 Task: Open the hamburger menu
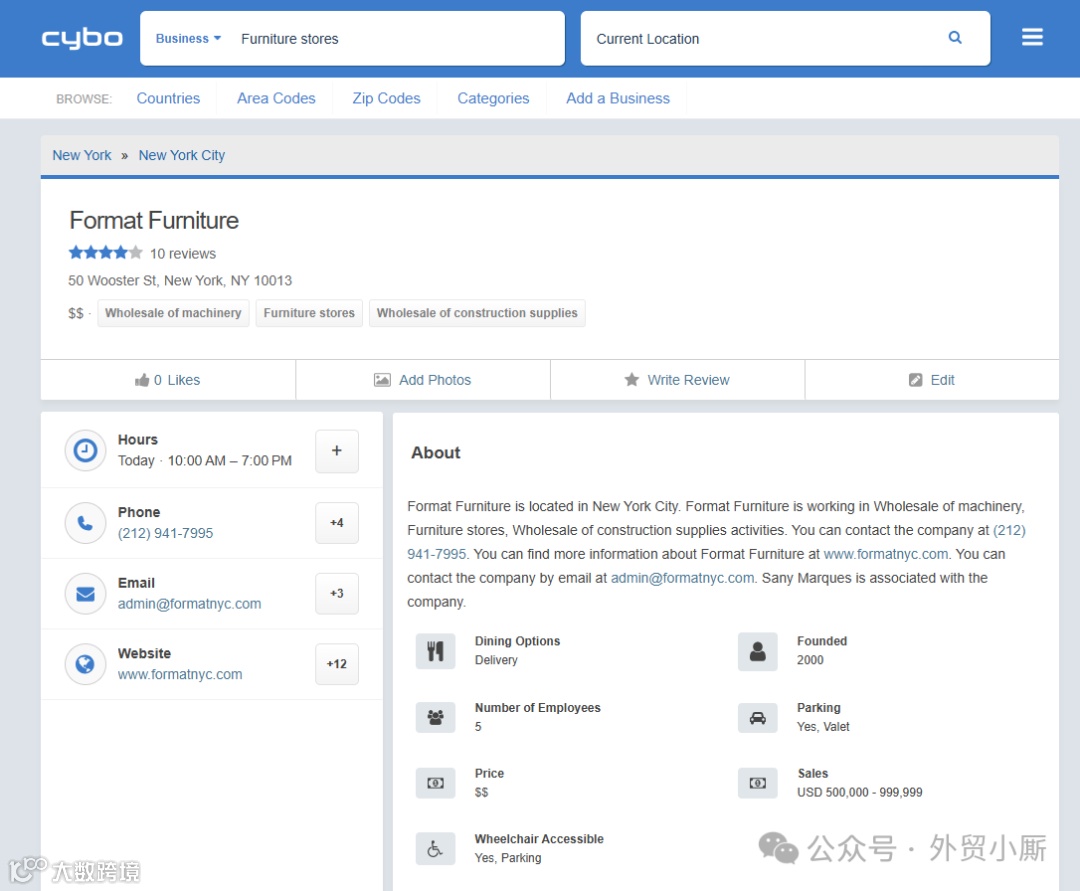click(1032, 37)
